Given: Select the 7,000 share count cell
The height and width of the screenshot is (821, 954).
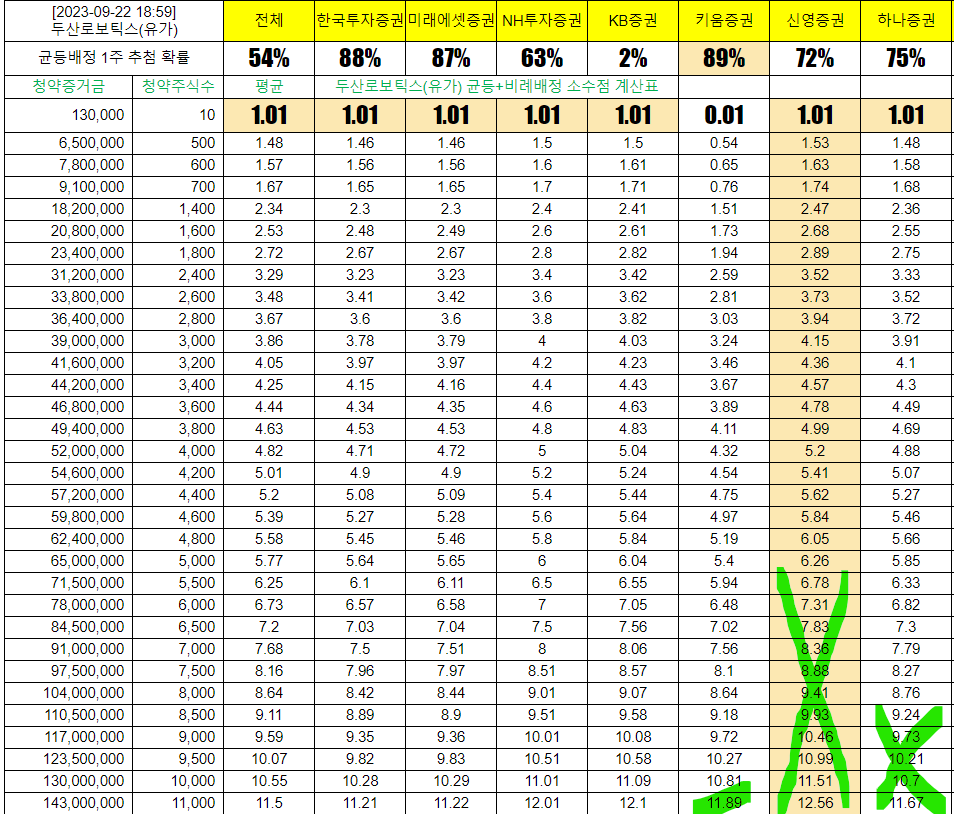Looking at the screenshot, I should [x=178, y=649].
